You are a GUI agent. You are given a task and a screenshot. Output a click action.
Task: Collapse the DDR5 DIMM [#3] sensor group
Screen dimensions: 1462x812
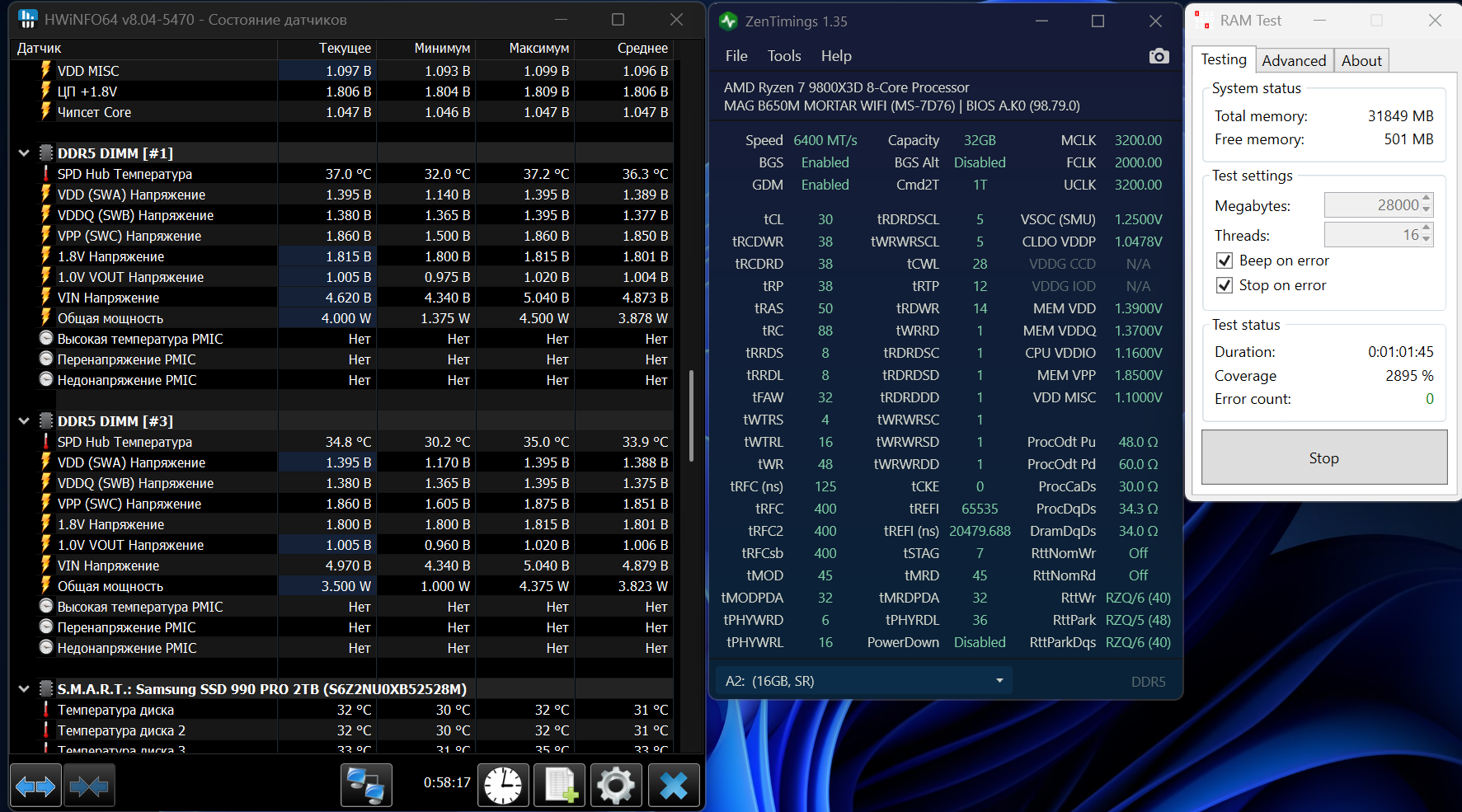[24, 421]
